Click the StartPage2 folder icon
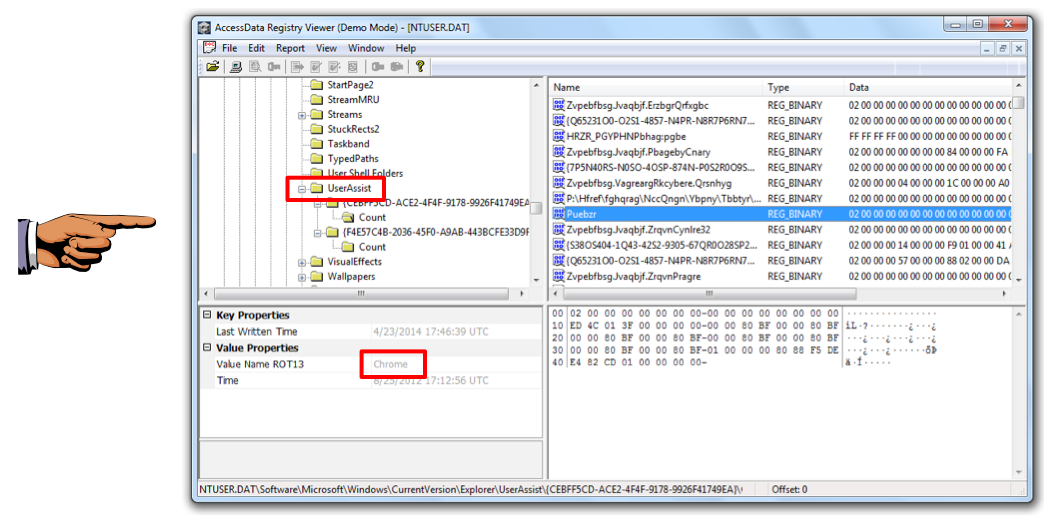This screenshot has height=524, width=1049. pos(316,85)
